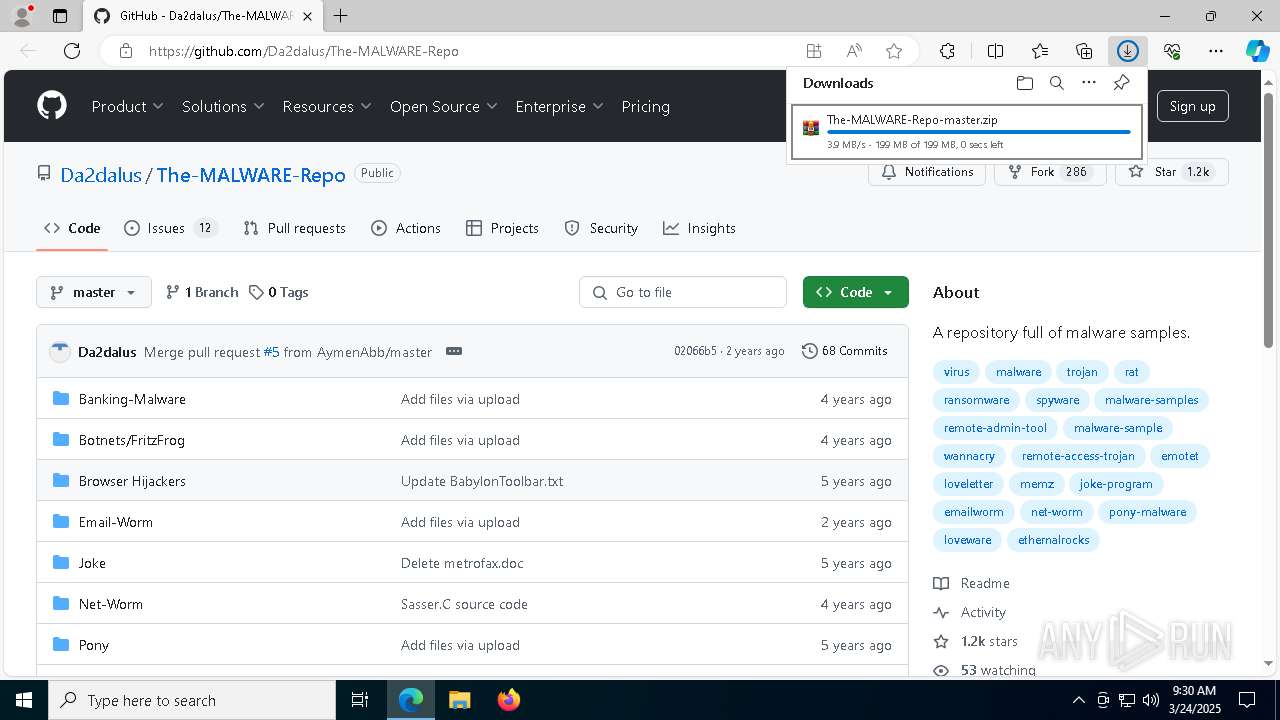Click the browser address bar URL

coord(304,51)
